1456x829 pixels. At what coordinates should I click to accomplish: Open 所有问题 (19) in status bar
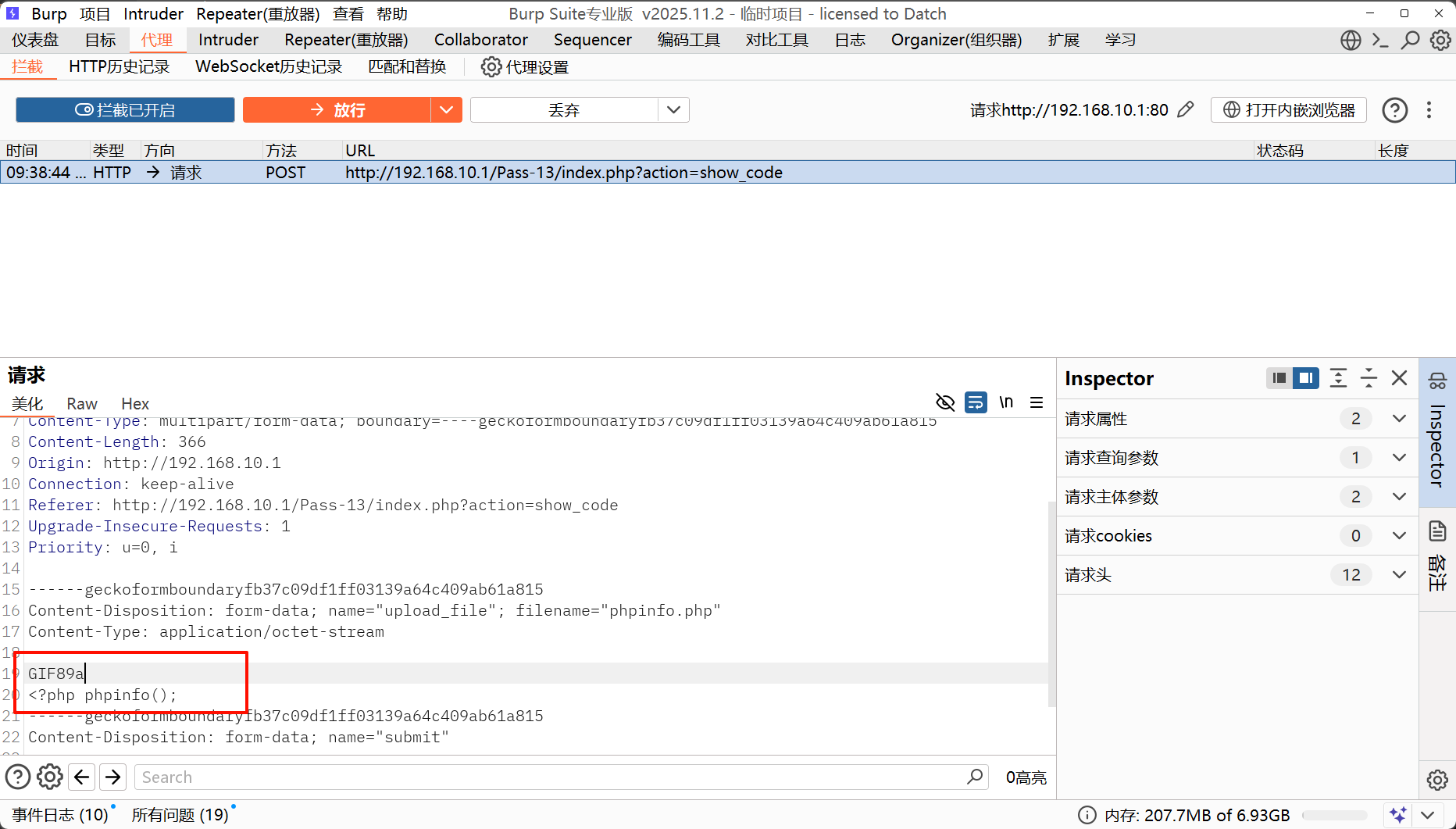(180, 815)
